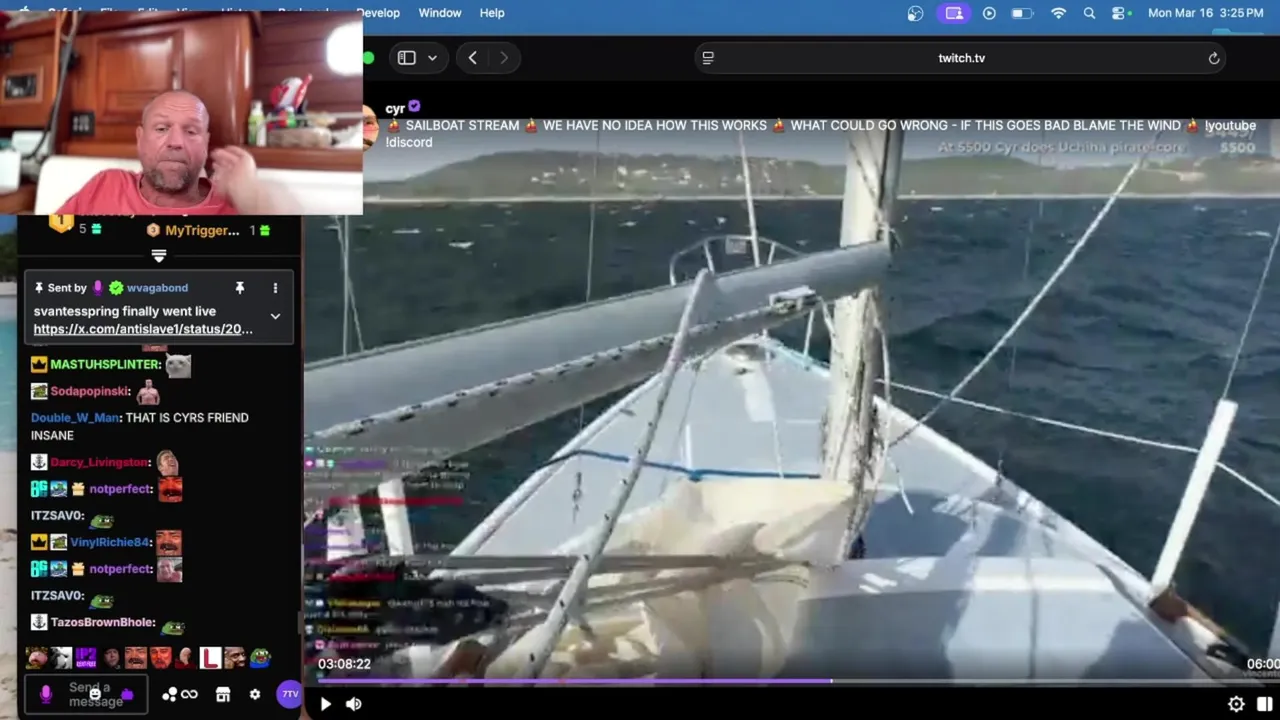Reload the twitch.tv page
This screenshot has height=720, width=1280.
click(x=1214, y=58)
